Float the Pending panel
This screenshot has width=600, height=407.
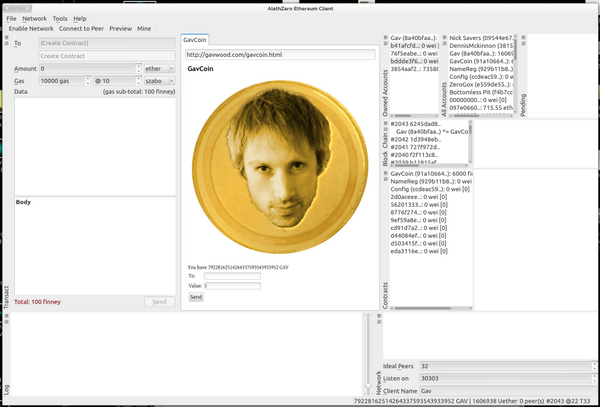(x=523, y=43)
